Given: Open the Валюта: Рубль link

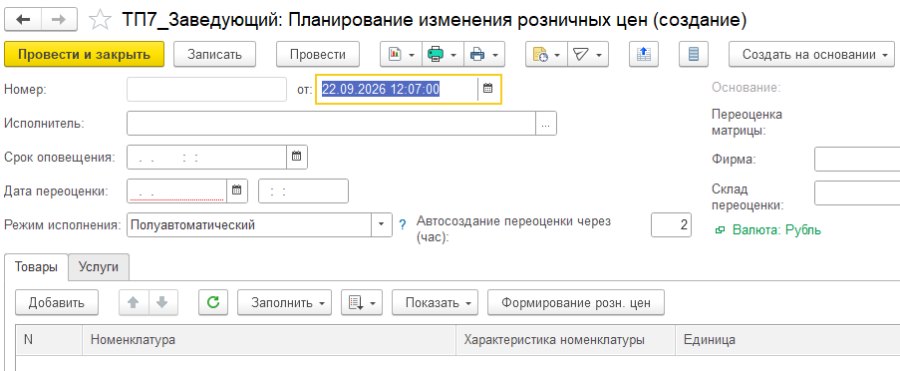Looking at the screenshot, I should tap(777, 230).
